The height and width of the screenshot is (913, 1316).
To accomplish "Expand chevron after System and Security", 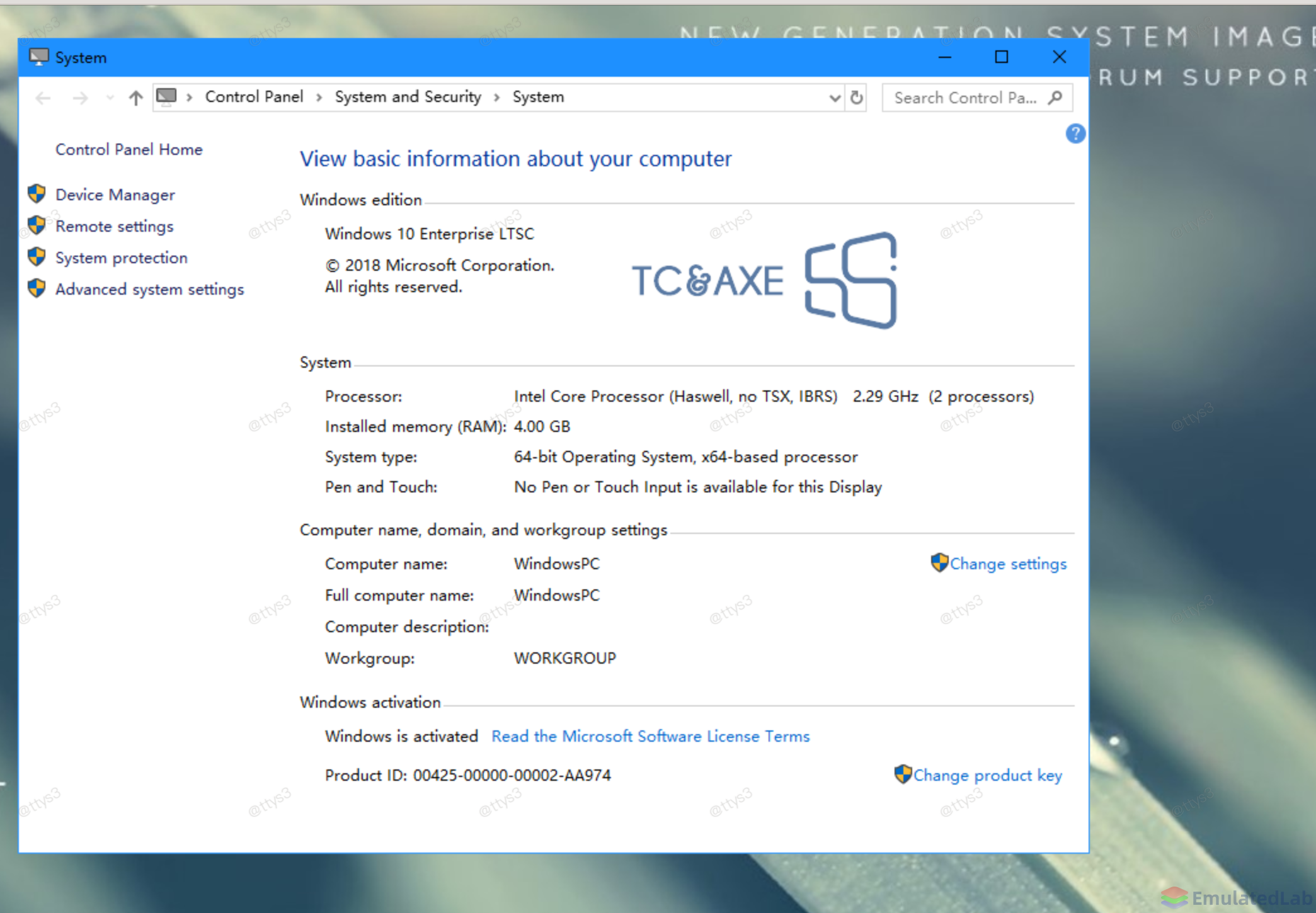I will [x=497, y=97].
